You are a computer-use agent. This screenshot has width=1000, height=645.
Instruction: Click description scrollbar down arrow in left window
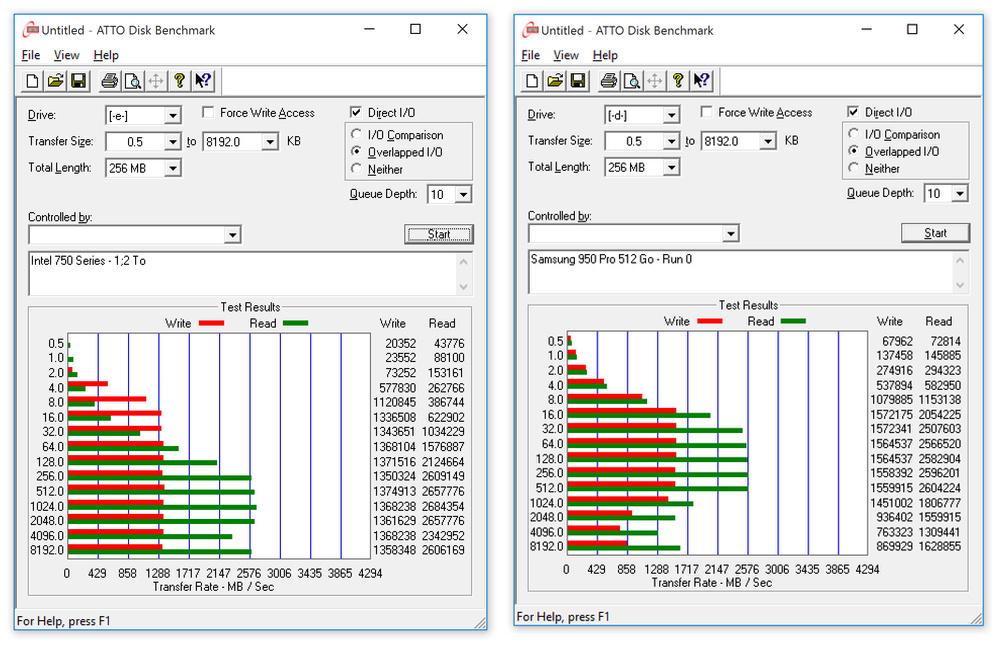pyautogui.click(x=464, y=287)
